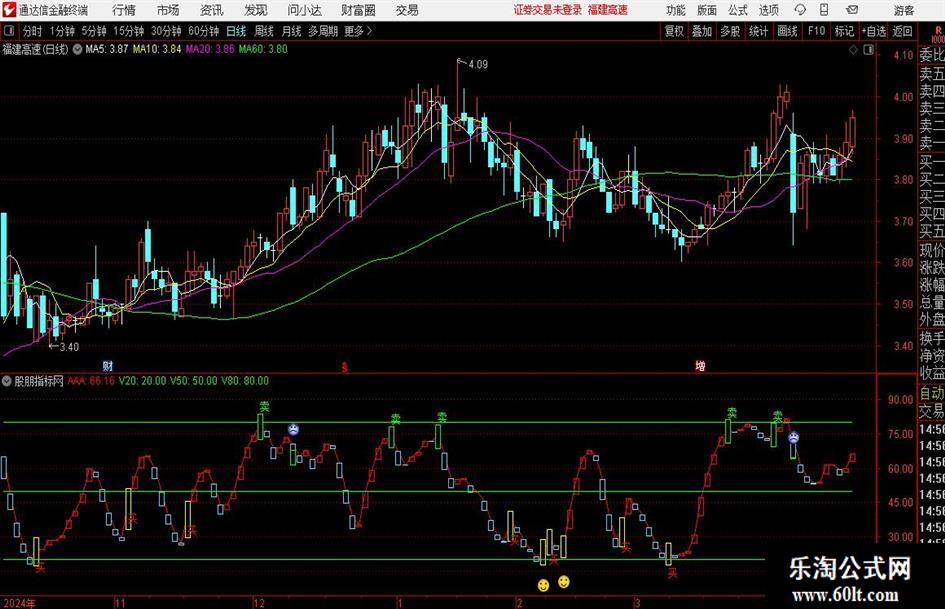Viewport: 945px width, 609px height.
Task: Click the right yellow smiley icon below the indicator
Action: [x=564, y=582]
